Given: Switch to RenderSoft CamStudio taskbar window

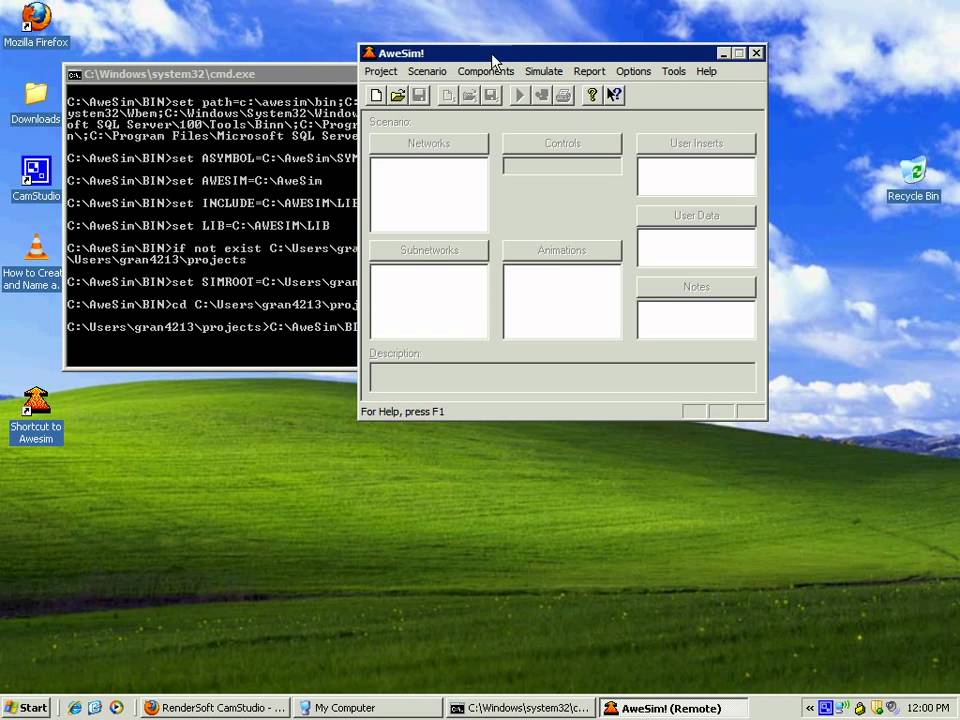Looking at the screenshot, I should click(x=216, y=708).
